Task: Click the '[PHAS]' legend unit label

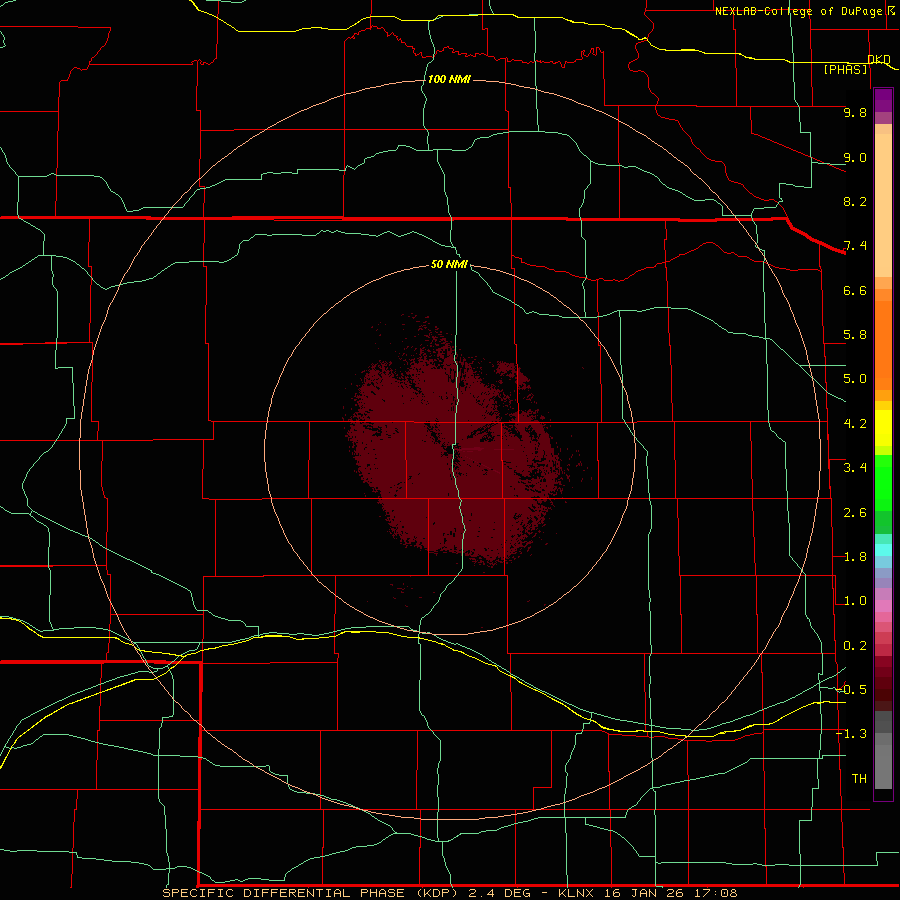Action: [x=845, y=69]
